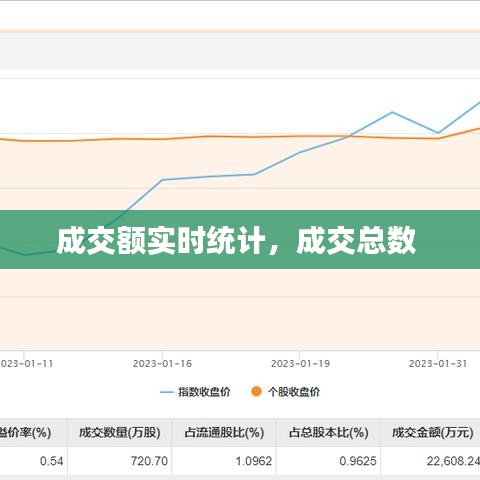Image resolution: width=480 pixels, height=480 pixels.
Task: Select the 占流通股比(%) column header
Action: tap(224, 433)
